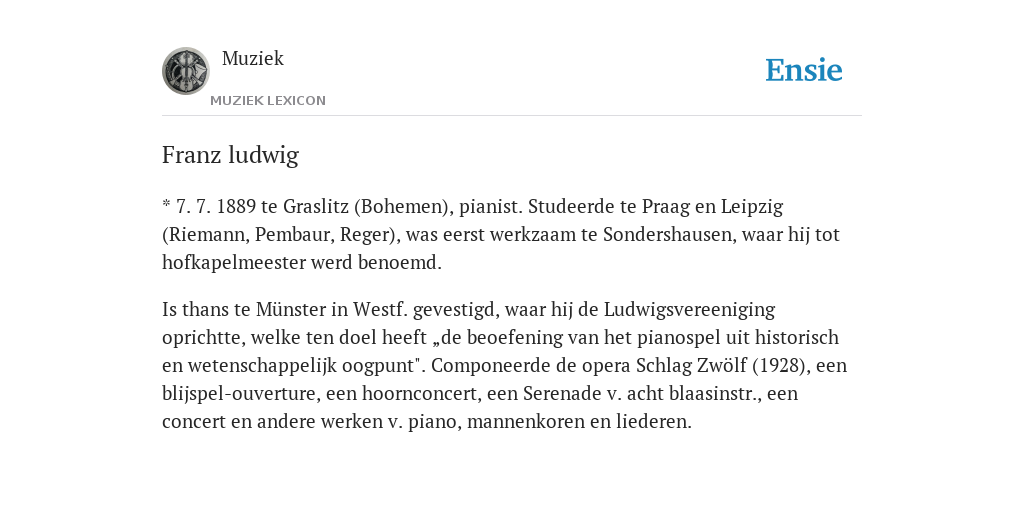Click the Muziek author name
The width and height of the screenshot is (1024, 512).
point(253,58)
